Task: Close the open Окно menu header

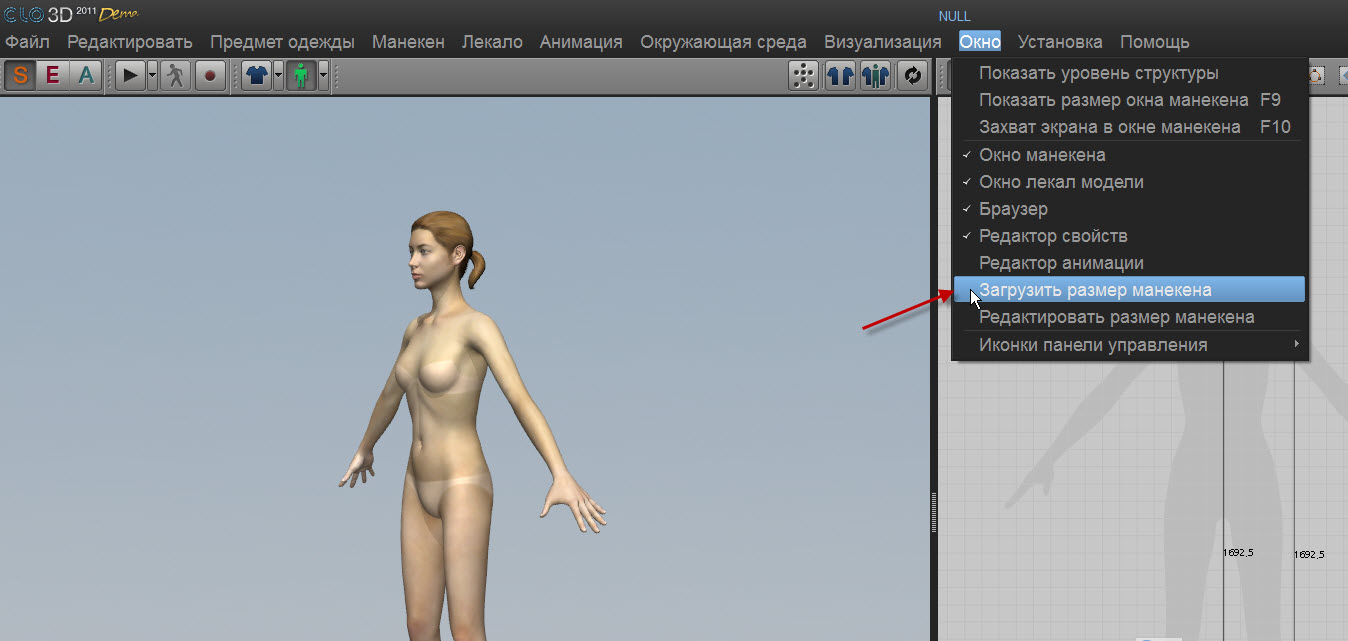Action: pyautogui.click(x=980, y=42)
